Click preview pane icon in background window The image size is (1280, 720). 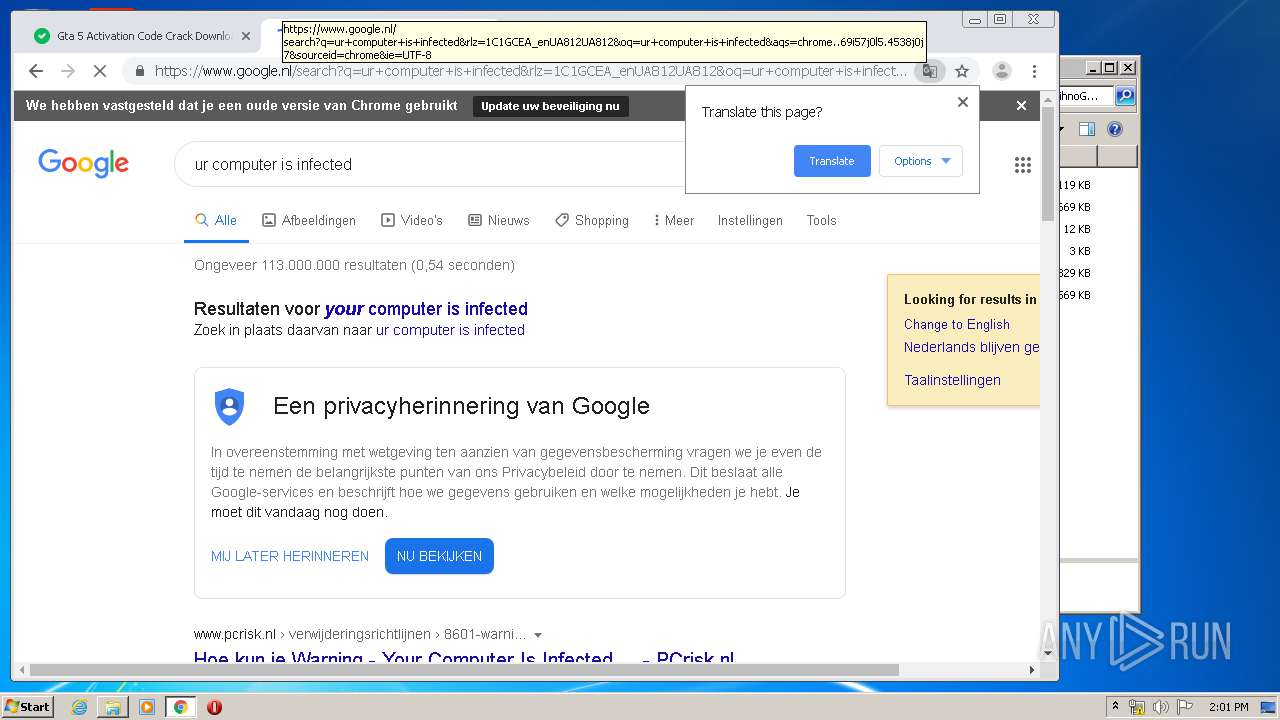pos(1087,129)
